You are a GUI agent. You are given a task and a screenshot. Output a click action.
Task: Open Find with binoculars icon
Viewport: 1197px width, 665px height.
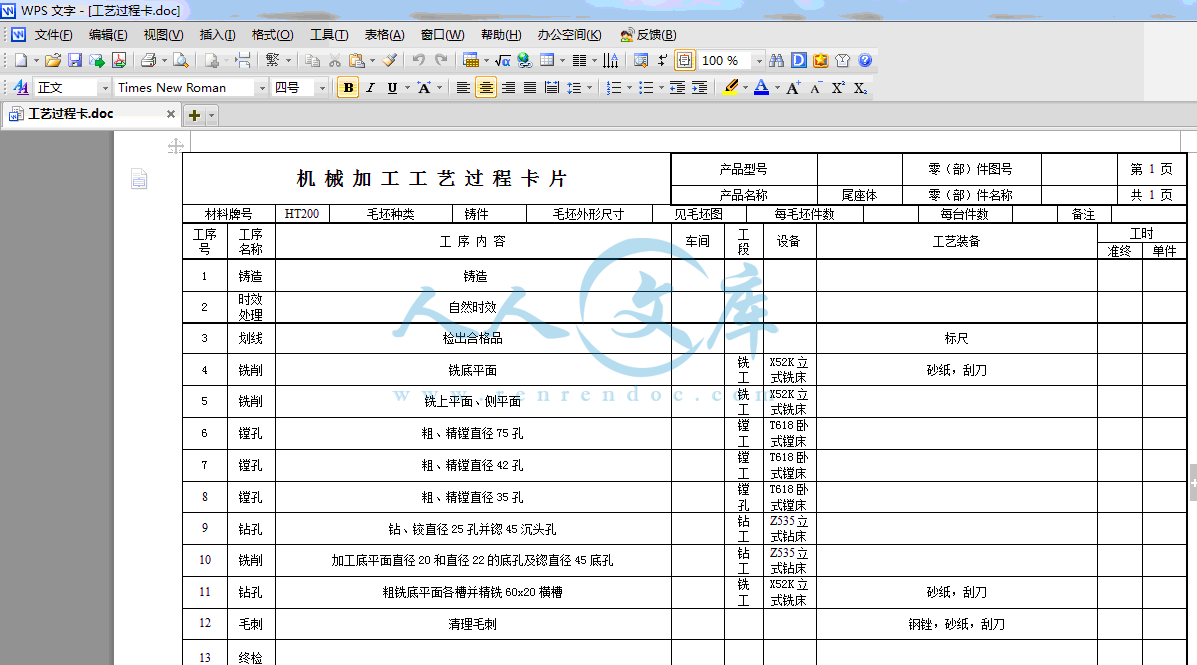point(776,60)
